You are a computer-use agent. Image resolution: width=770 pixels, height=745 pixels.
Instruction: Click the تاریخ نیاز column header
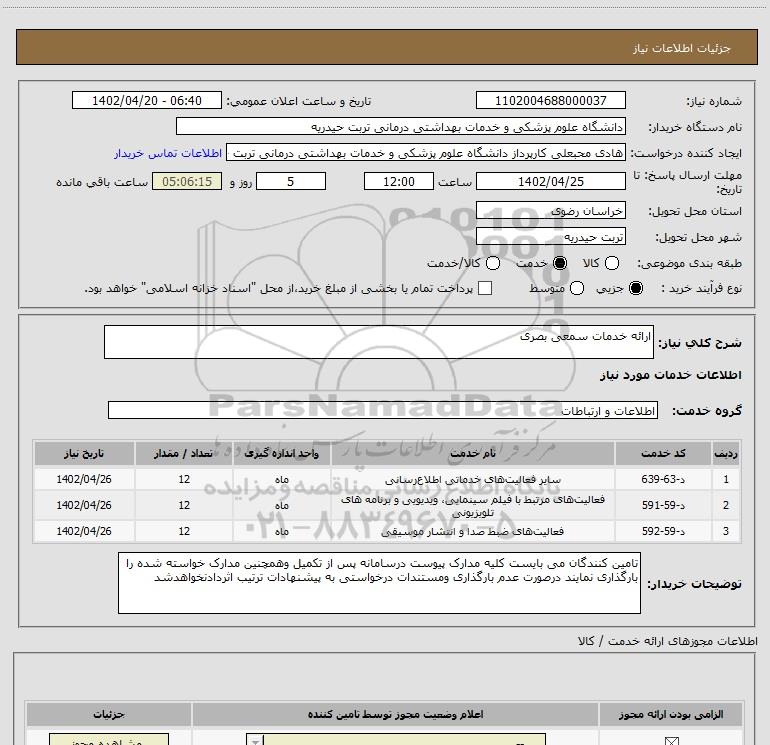84,453
